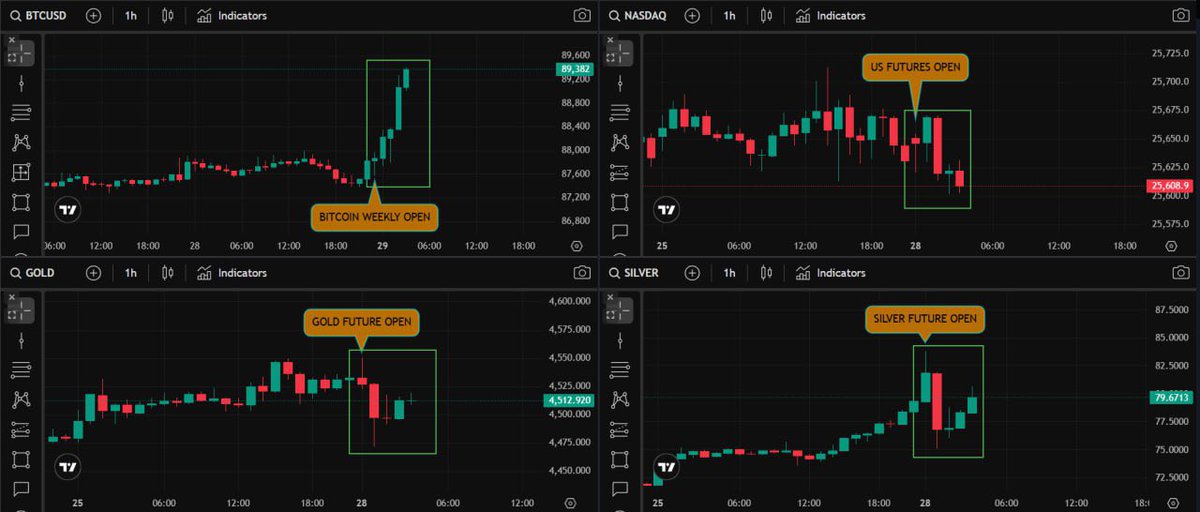The width and height of the screenshot is (1200, 512).
Task: Add a compare symbol on GOLD chart
Action: pos(93,272)
